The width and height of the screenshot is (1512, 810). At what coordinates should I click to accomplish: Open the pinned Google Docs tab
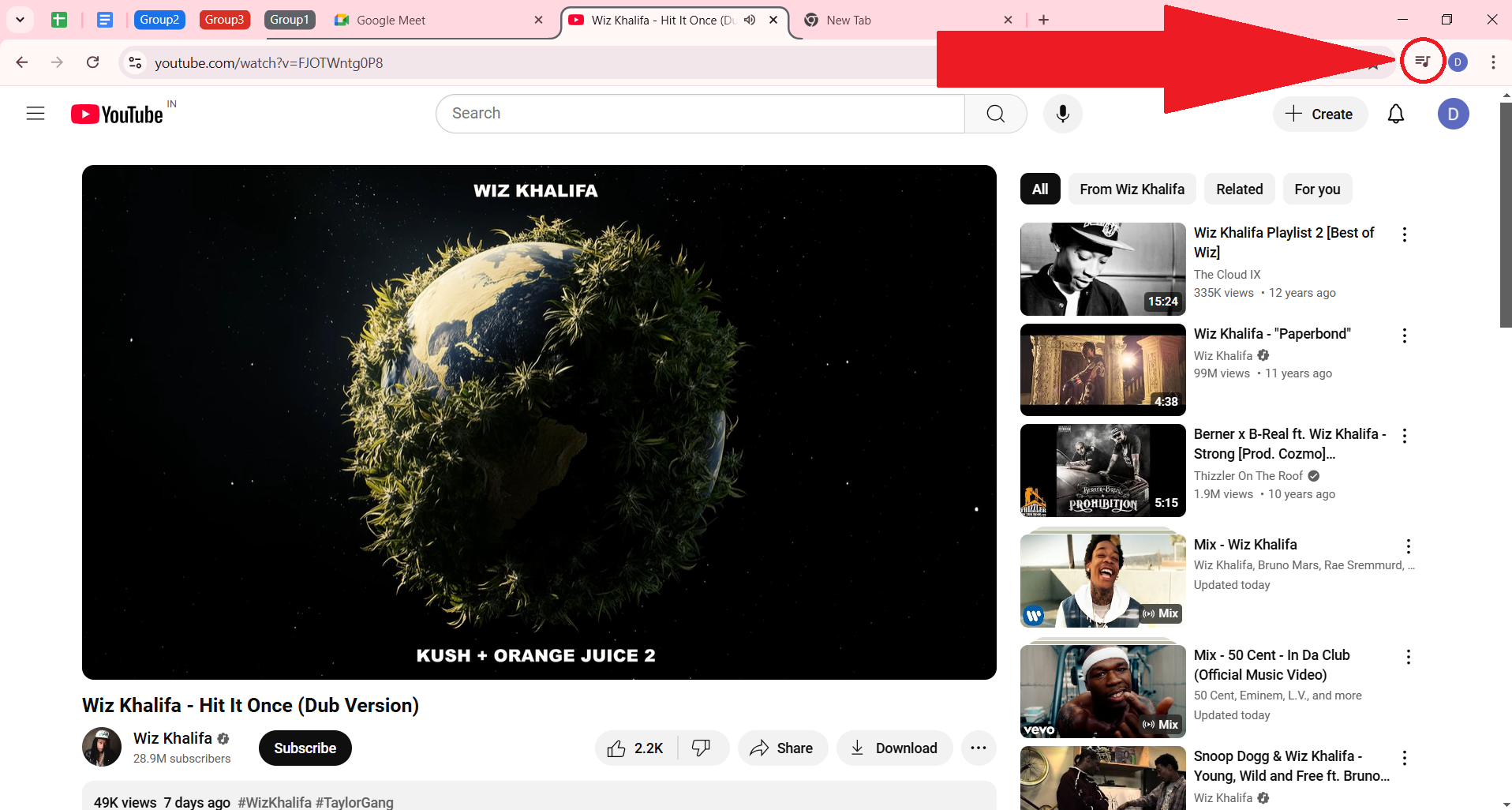(x=104, y=20)
